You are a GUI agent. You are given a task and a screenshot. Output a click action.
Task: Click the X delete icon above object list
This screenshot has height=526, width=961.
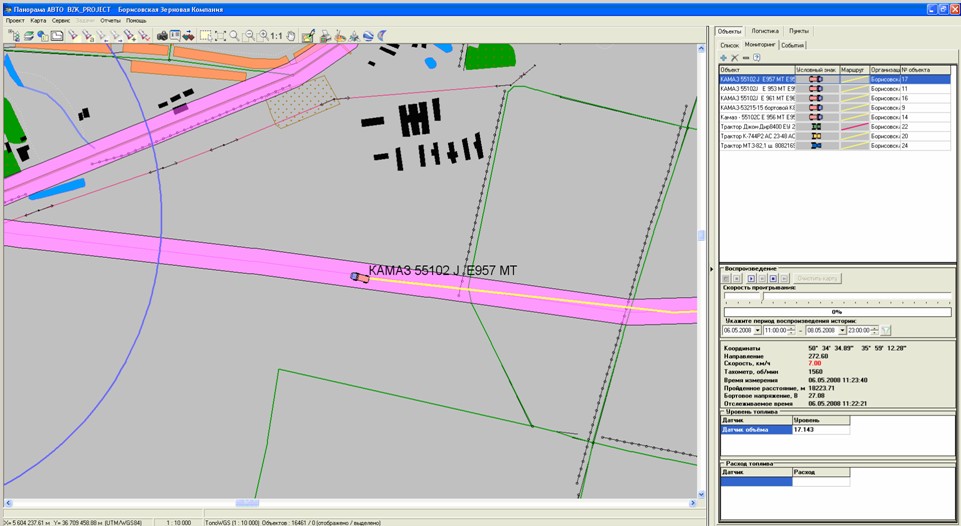pyautogui.click(x=735, y=57)
